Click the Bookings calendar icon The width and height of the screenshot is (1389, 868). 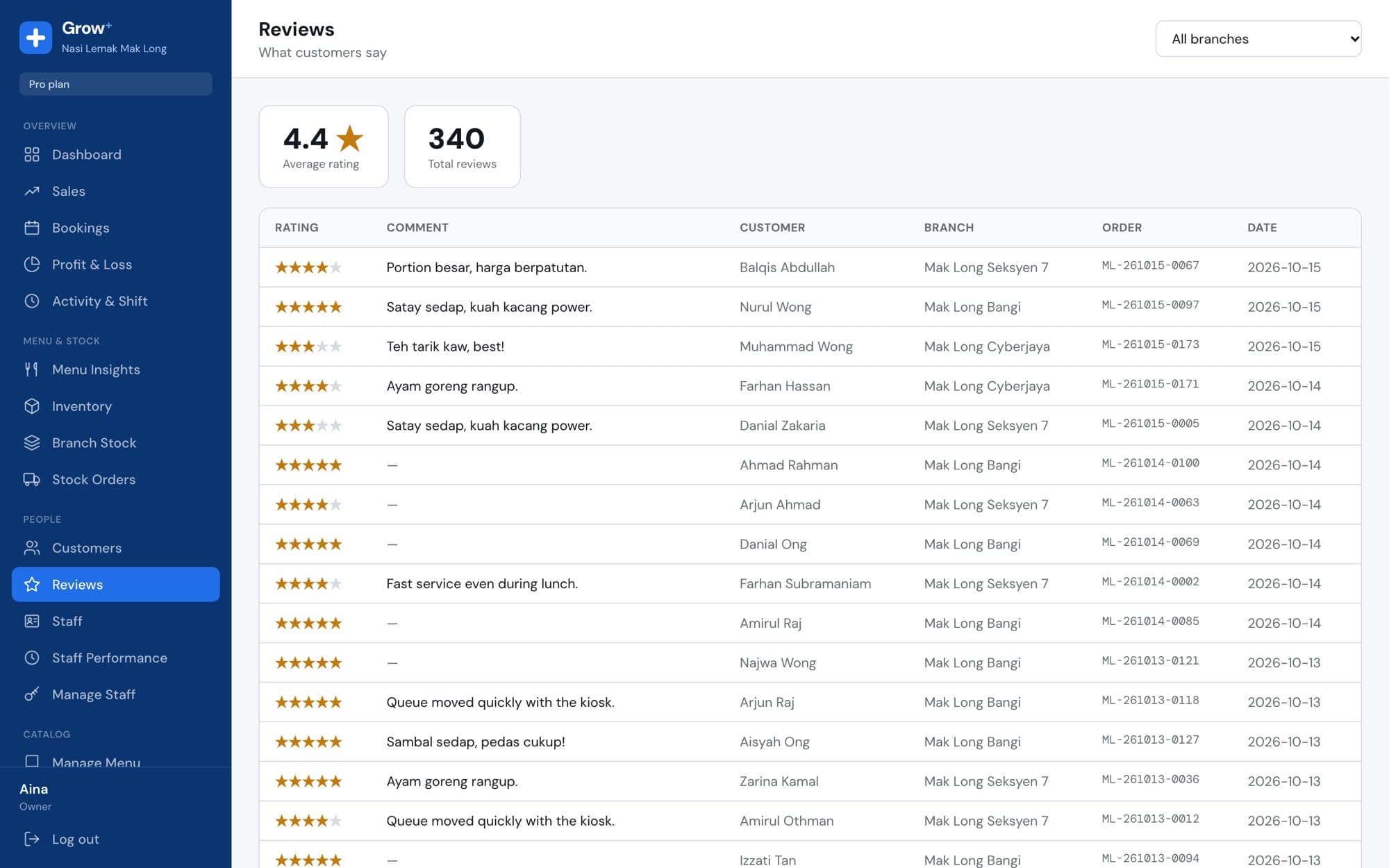point(32,228)
